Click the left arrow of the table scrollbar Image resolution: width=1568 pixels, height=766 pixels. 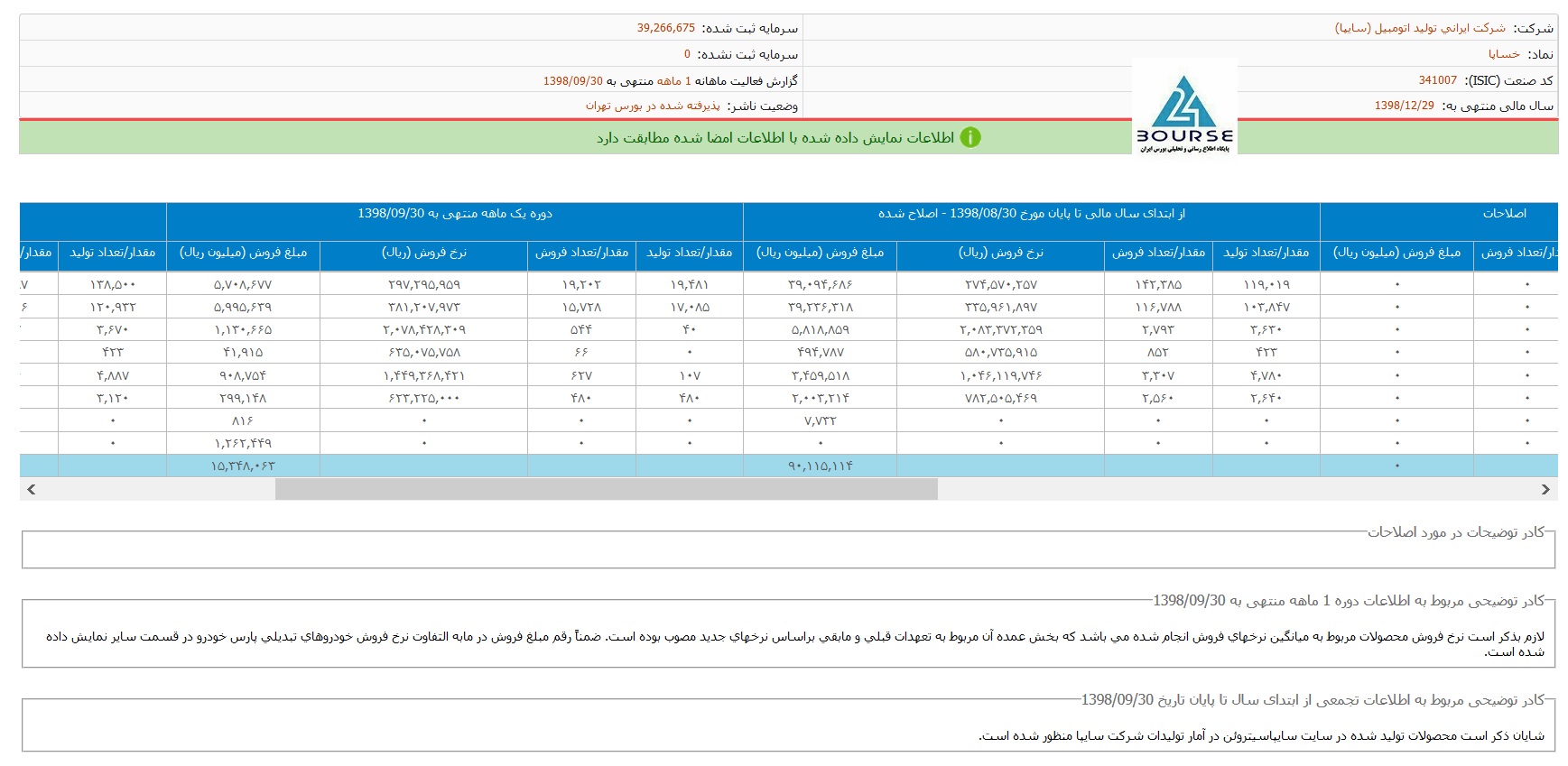[x=32, y=489]
